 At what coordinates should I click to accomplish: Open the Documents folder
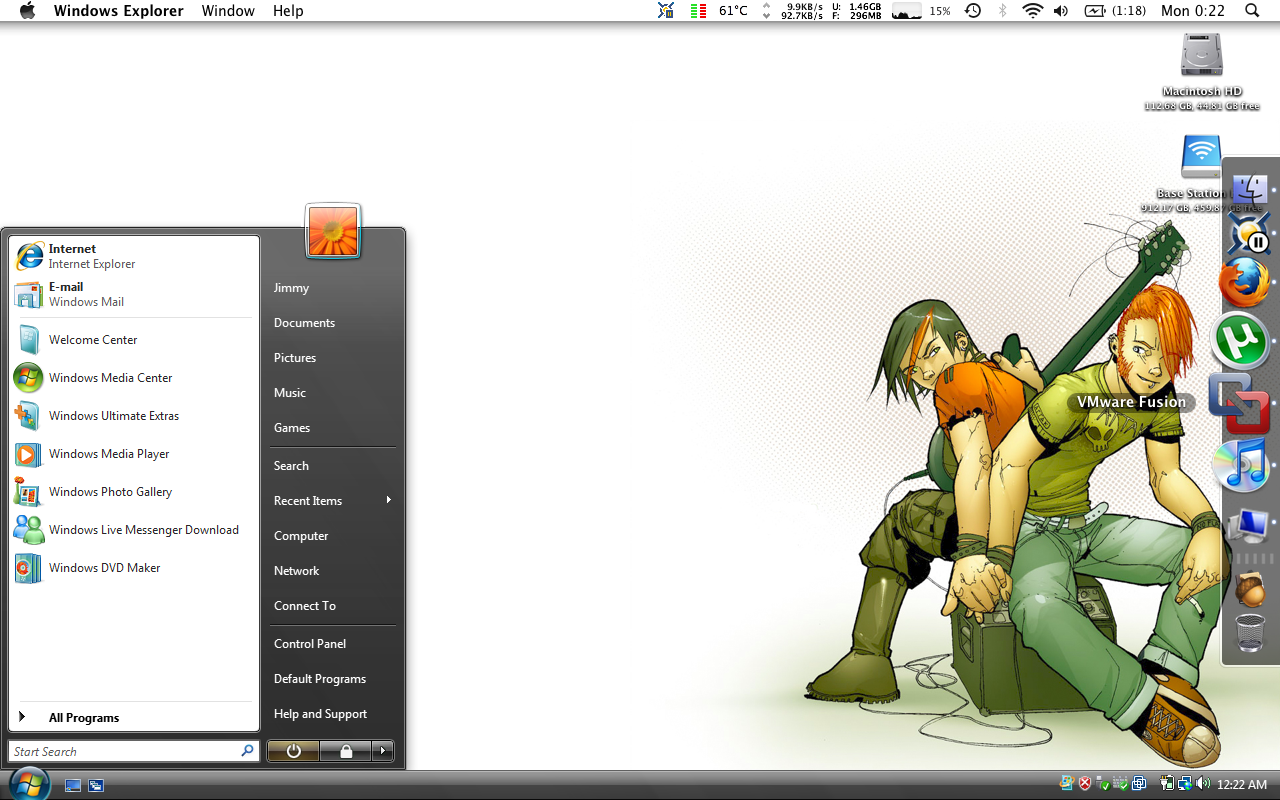[x=333, y=323]
